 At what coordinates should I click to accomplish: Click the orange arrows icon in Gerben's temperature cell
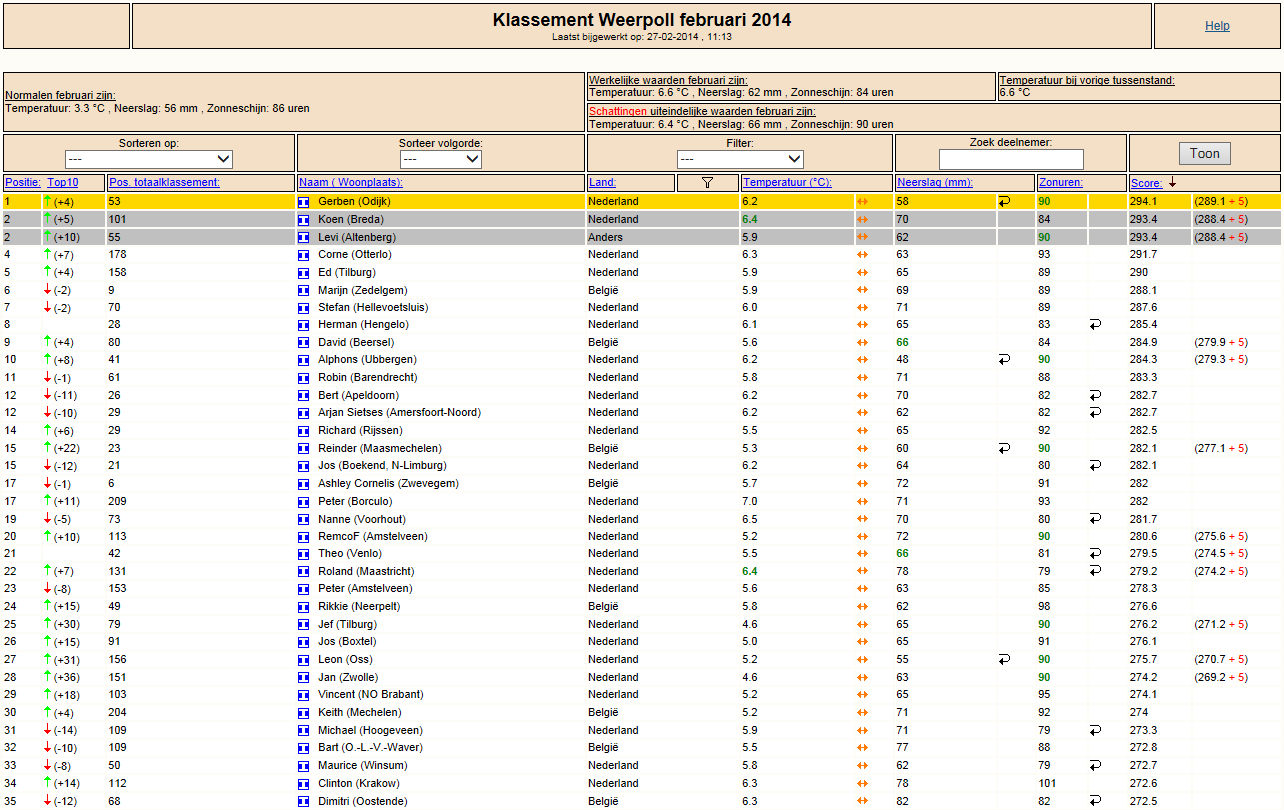point(862,202)
